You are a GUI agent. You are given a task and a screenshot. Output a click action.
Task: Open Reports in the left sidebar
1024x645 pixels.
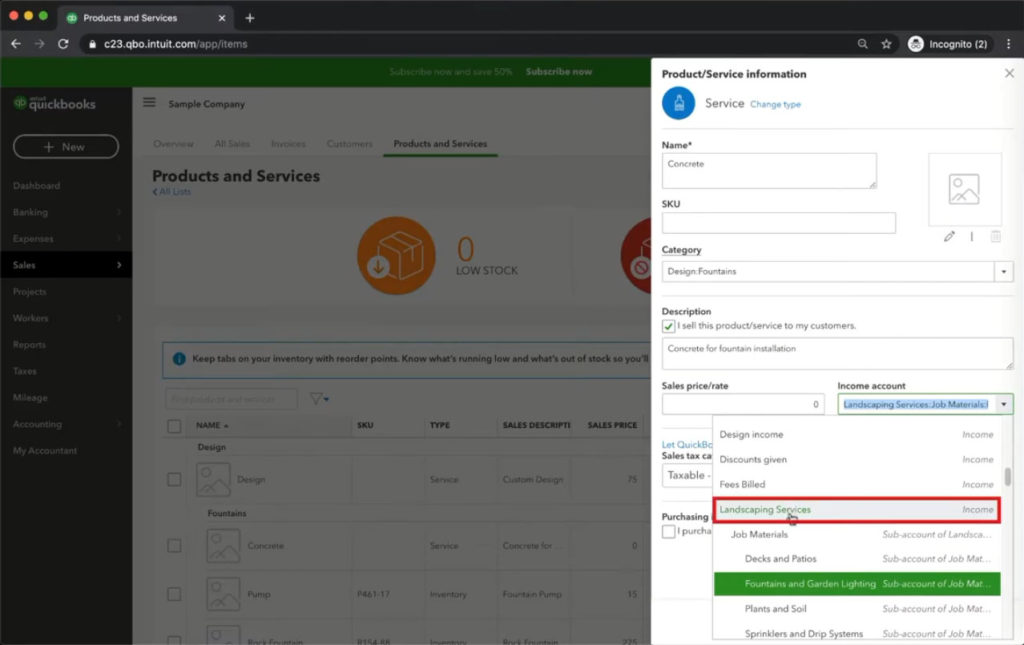[x=29, y=345]
